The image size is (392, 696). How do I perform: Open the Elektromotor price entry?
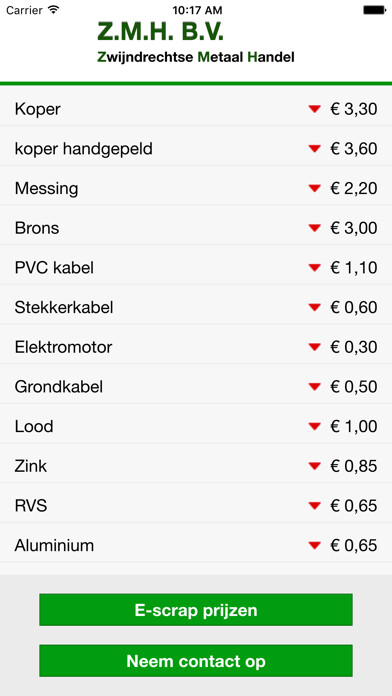pyautogui.click(x=196, y=347)
